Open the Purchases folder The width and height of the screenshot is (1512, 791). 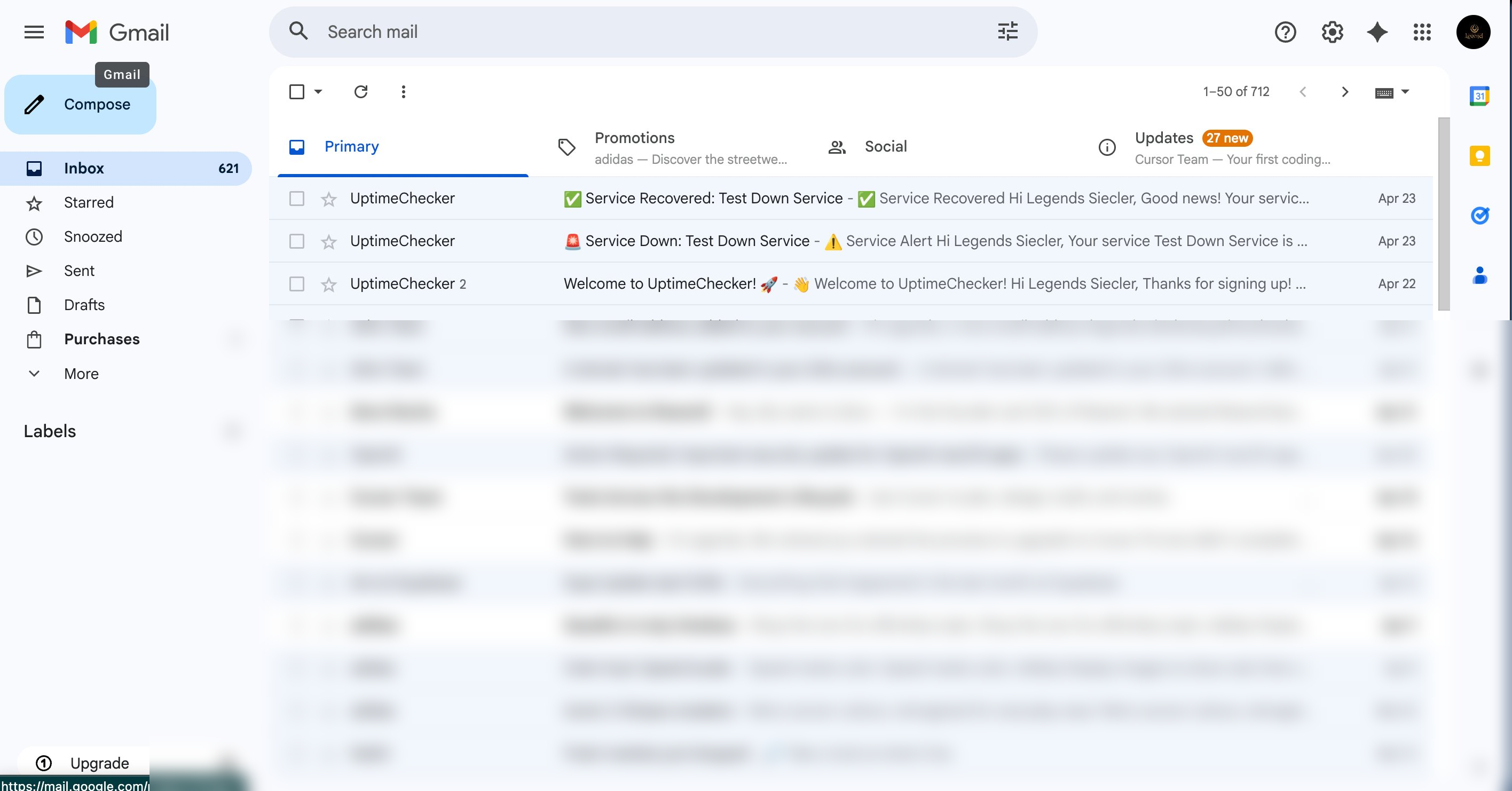(x=125, y=339)
